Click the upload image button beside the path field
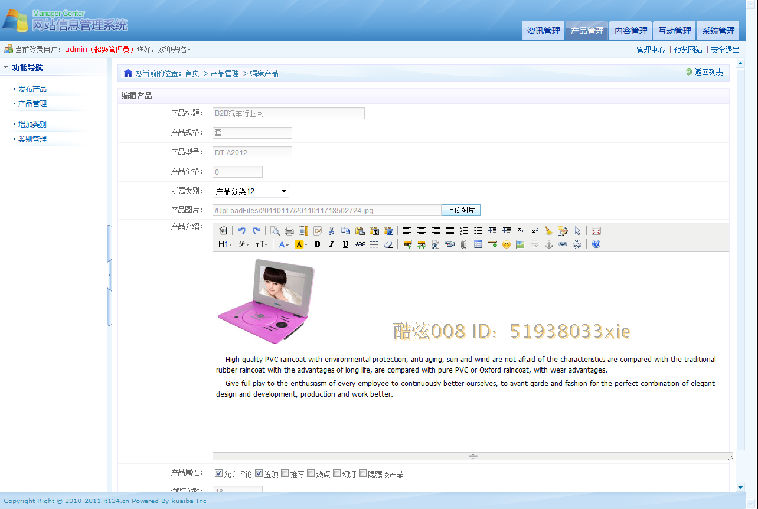The image size is (758, 509). pos(461,210)
